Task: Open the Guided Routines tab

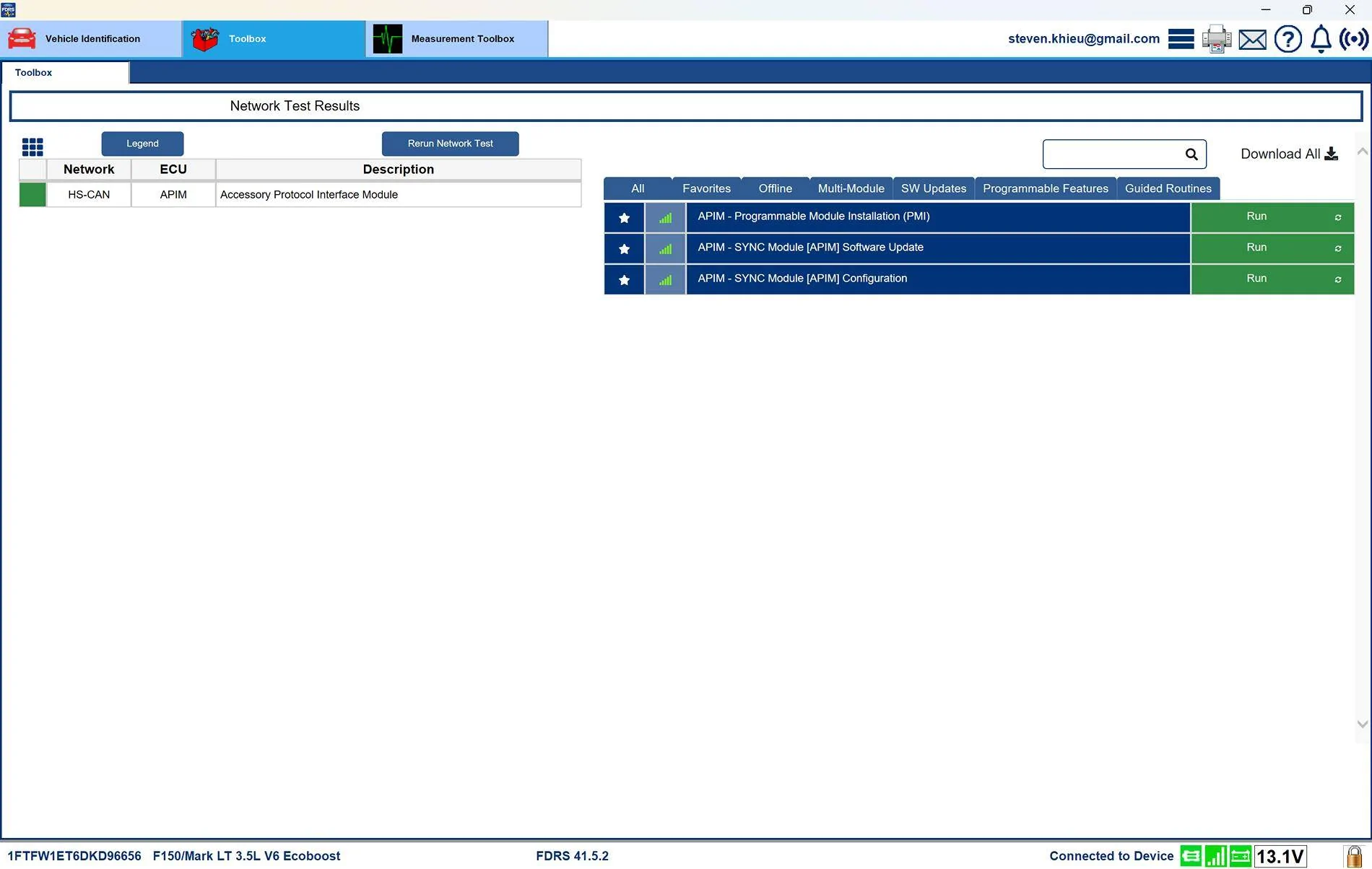Action: pos(1168,188)
